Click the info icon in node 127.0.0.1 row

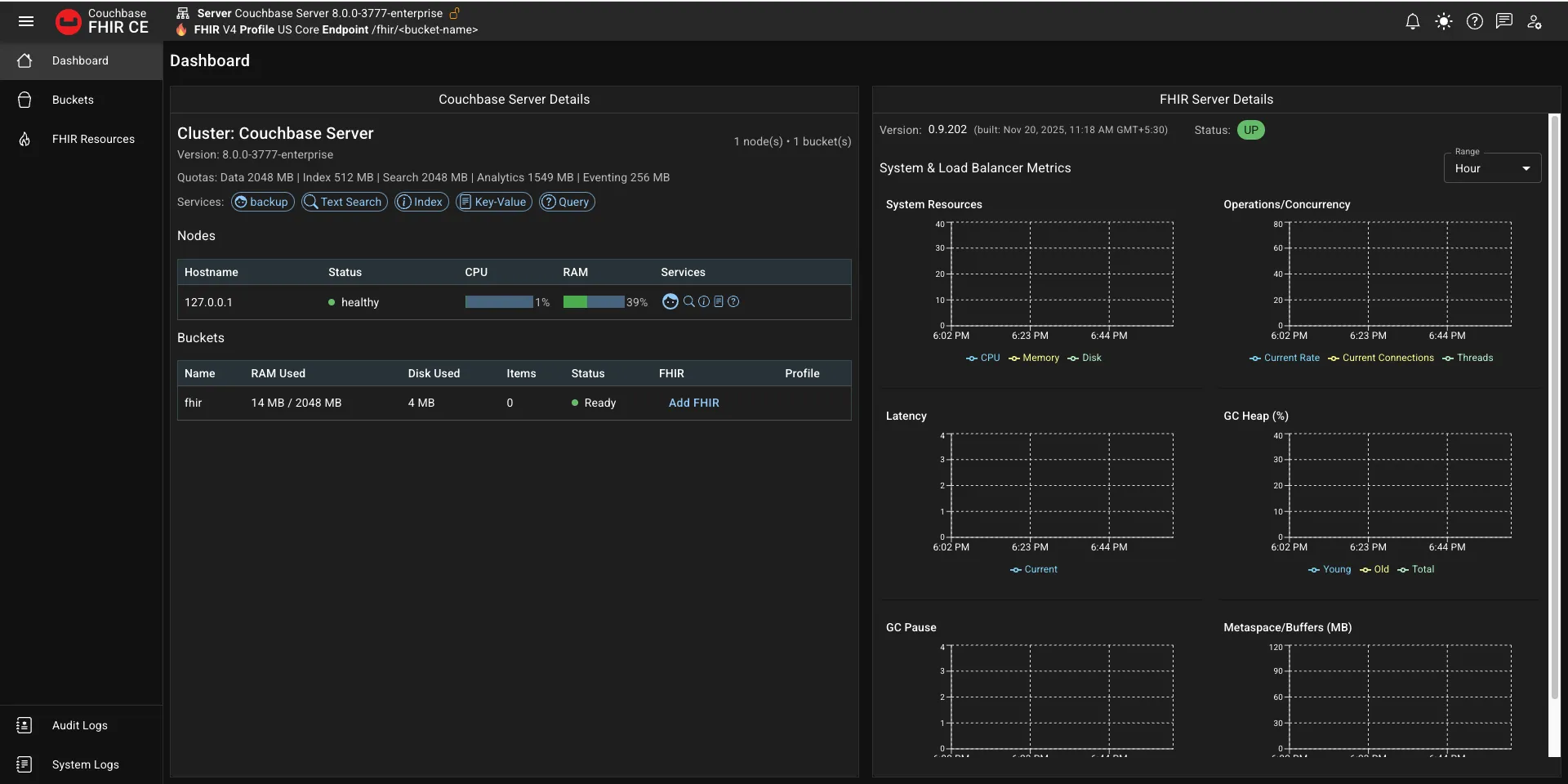point(703,301)
